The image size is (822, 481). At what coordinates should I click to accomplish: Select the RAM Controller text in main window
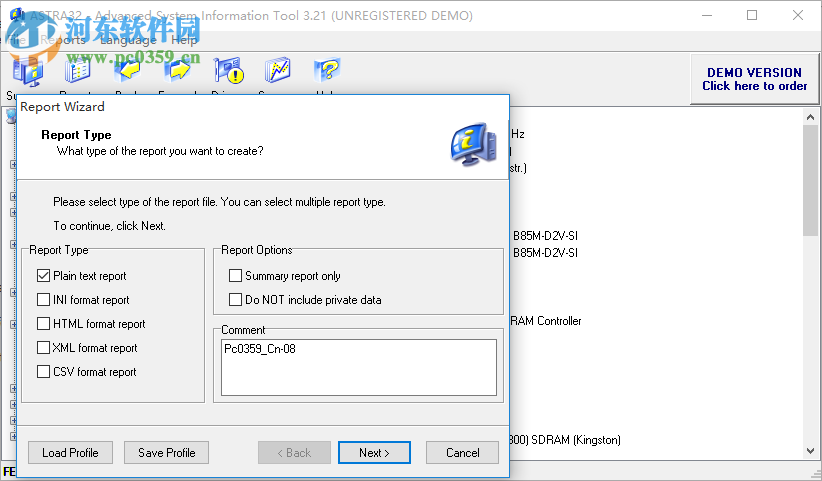[546, 321]
